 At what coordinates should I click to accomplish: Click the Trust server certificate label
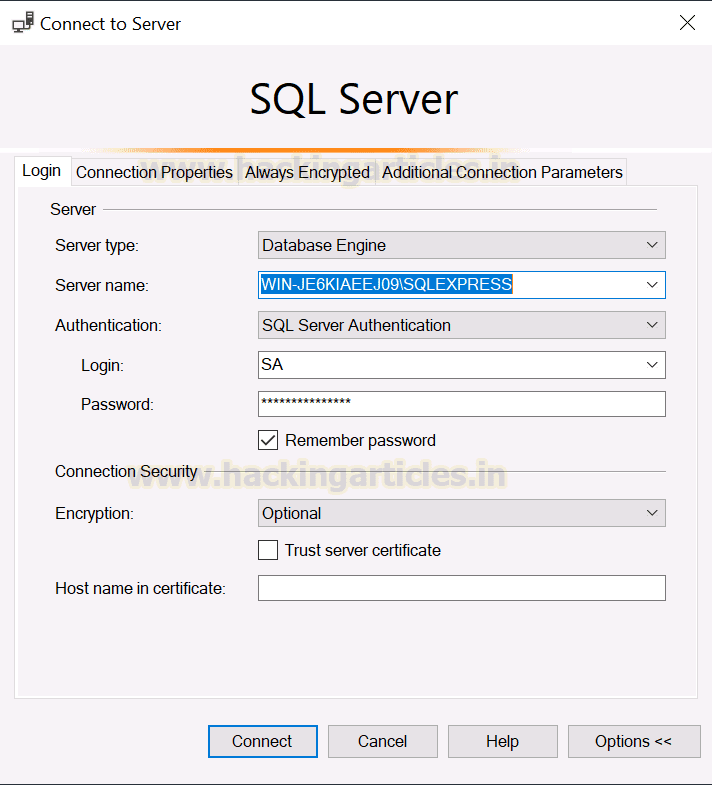(363, 551)
